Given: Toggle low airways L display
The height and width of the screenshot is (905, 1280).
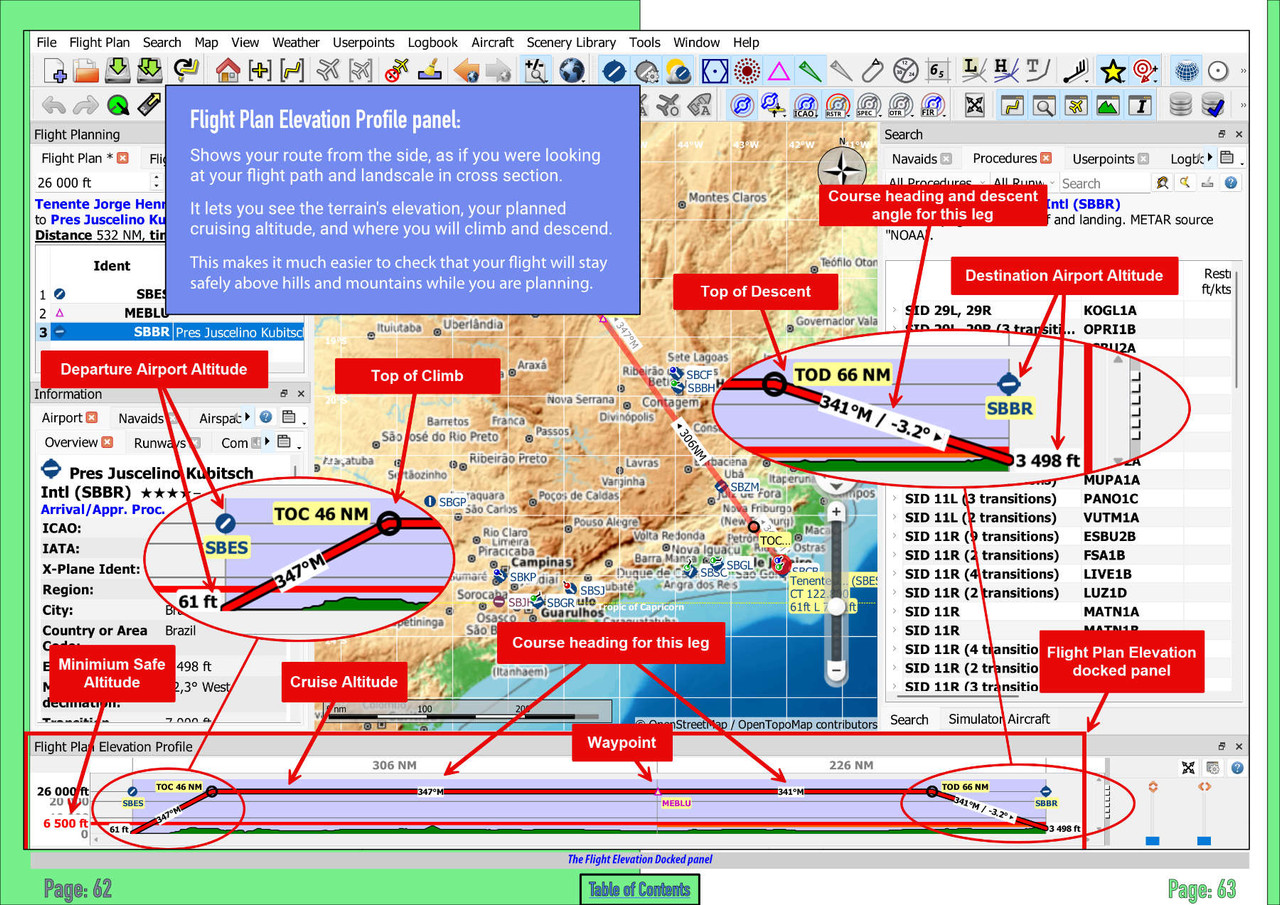Looking at the screenshot, I should (971, 70).
